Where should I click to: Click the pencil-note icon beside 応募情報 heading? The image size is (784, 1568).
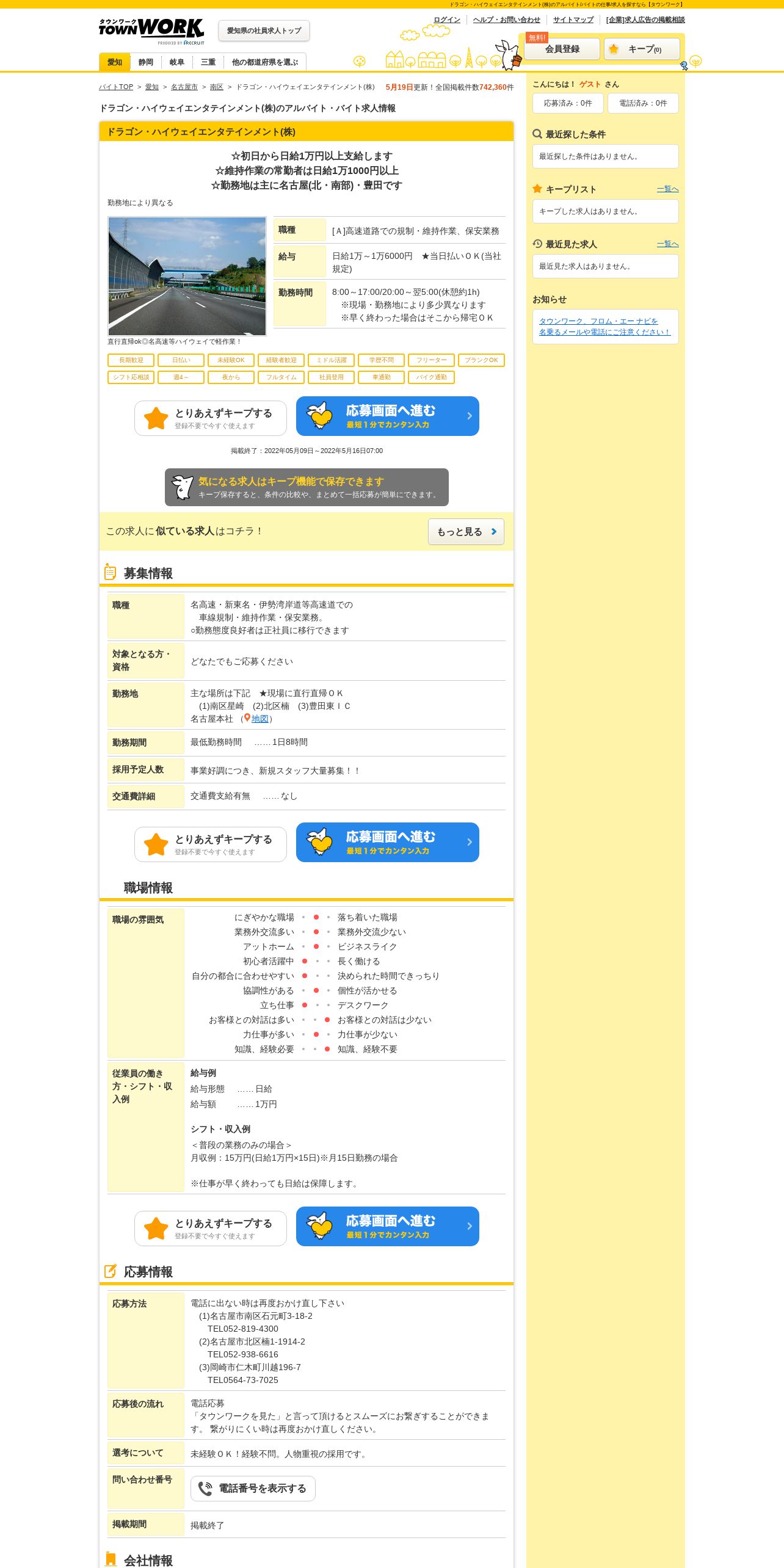[x=110, y=1271]
